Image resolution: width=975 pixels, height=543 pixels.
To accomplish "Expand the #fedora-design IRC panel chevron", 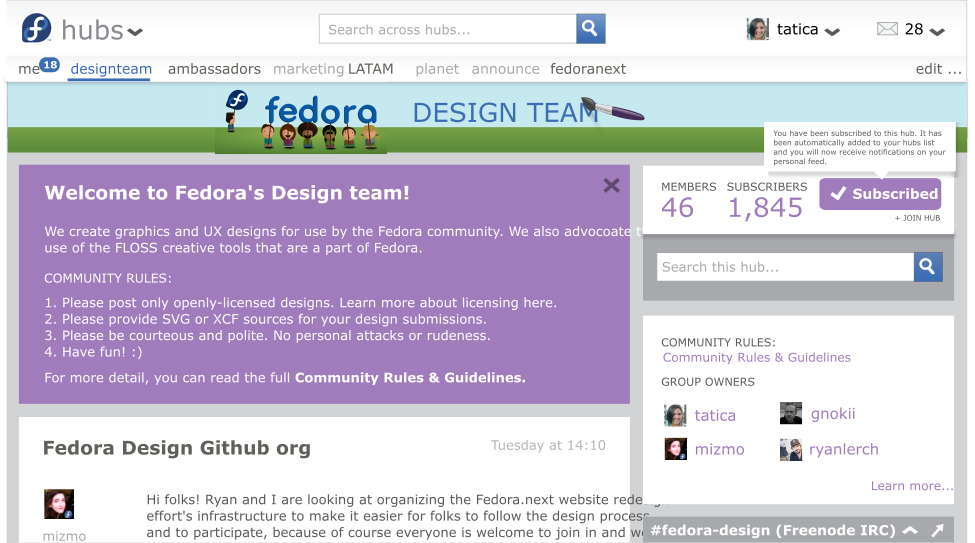I will pos(910,531).
